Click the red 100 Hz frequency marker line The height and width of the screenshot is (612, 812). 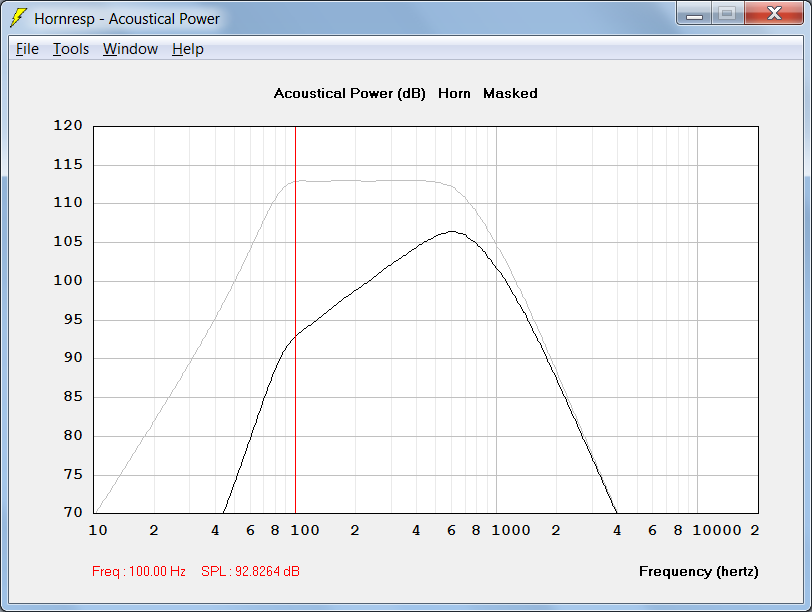pyautogui.click(x=295, y=320)
